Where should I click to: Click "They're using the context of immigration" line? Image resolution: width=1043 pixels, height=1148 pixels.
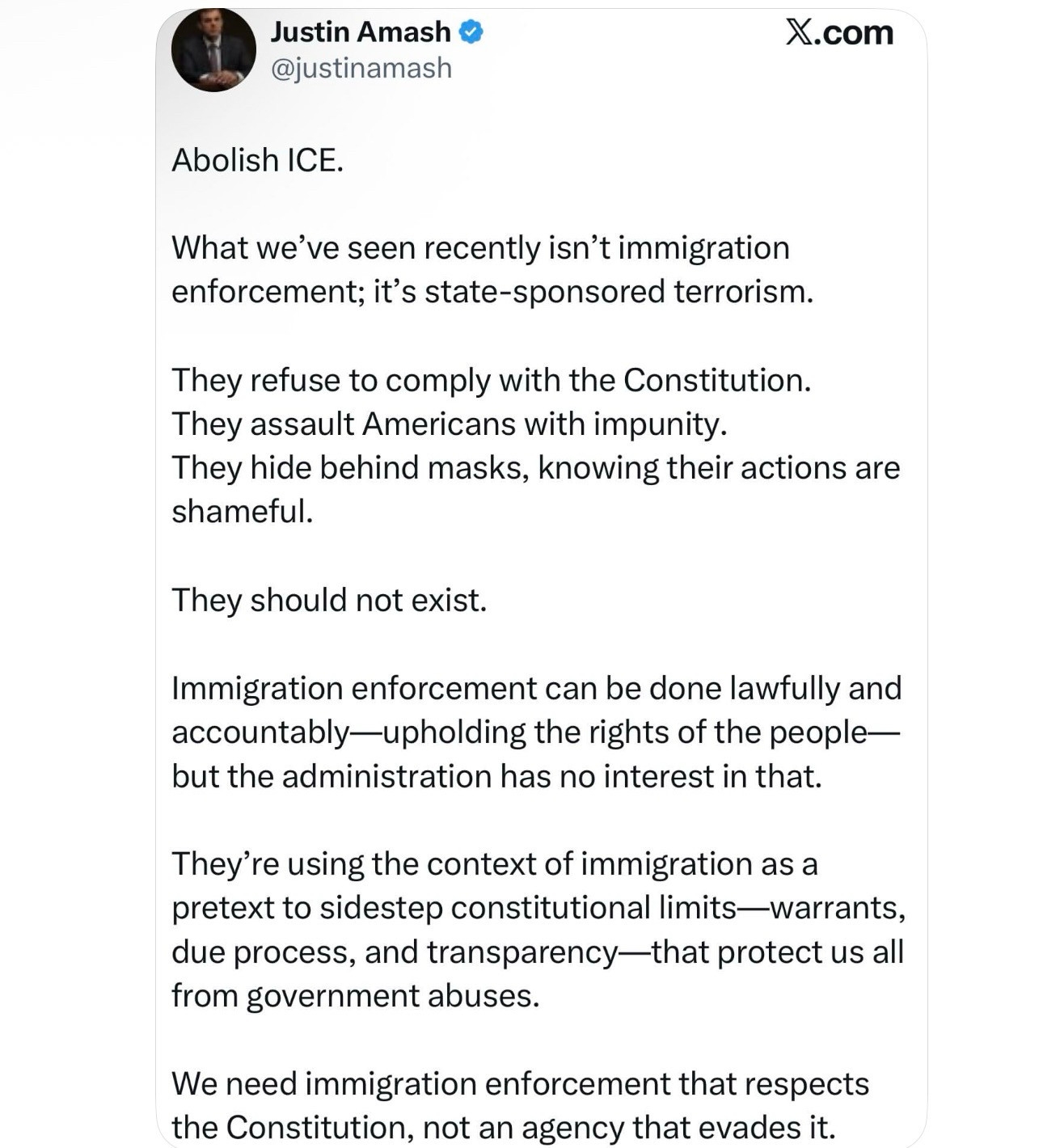pyautogui.click(x=494, y=863)
